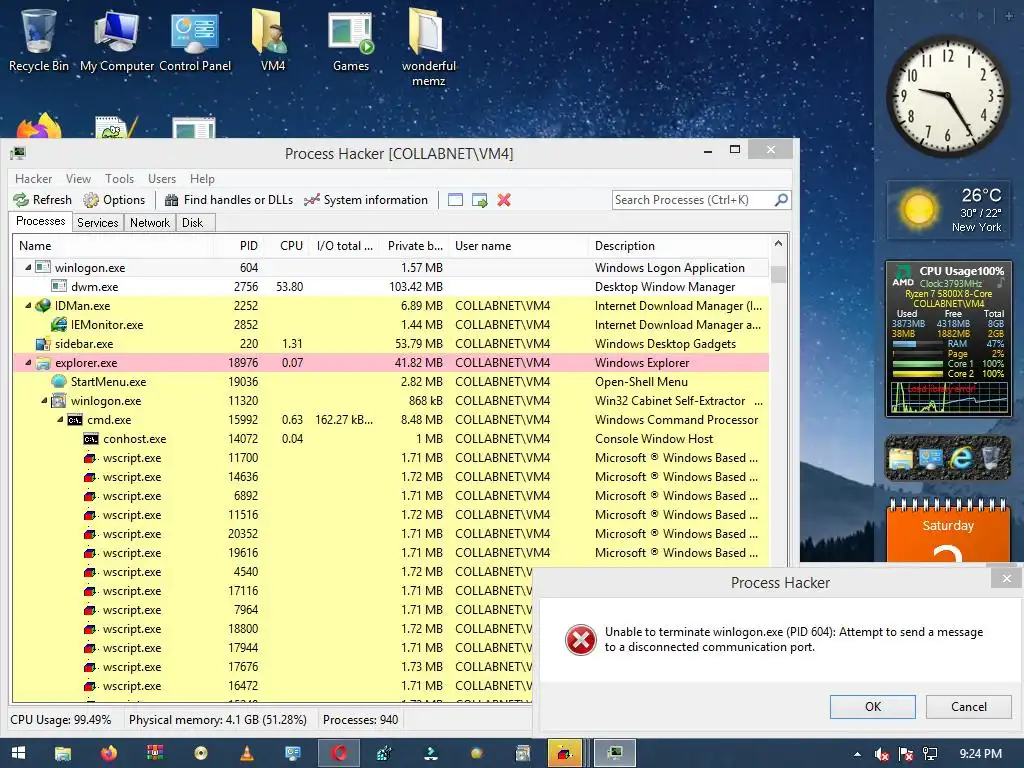Click Internet Explorer icon in launcher gadget
This screenshot has width=1024, height=768.
pos(961,458)
